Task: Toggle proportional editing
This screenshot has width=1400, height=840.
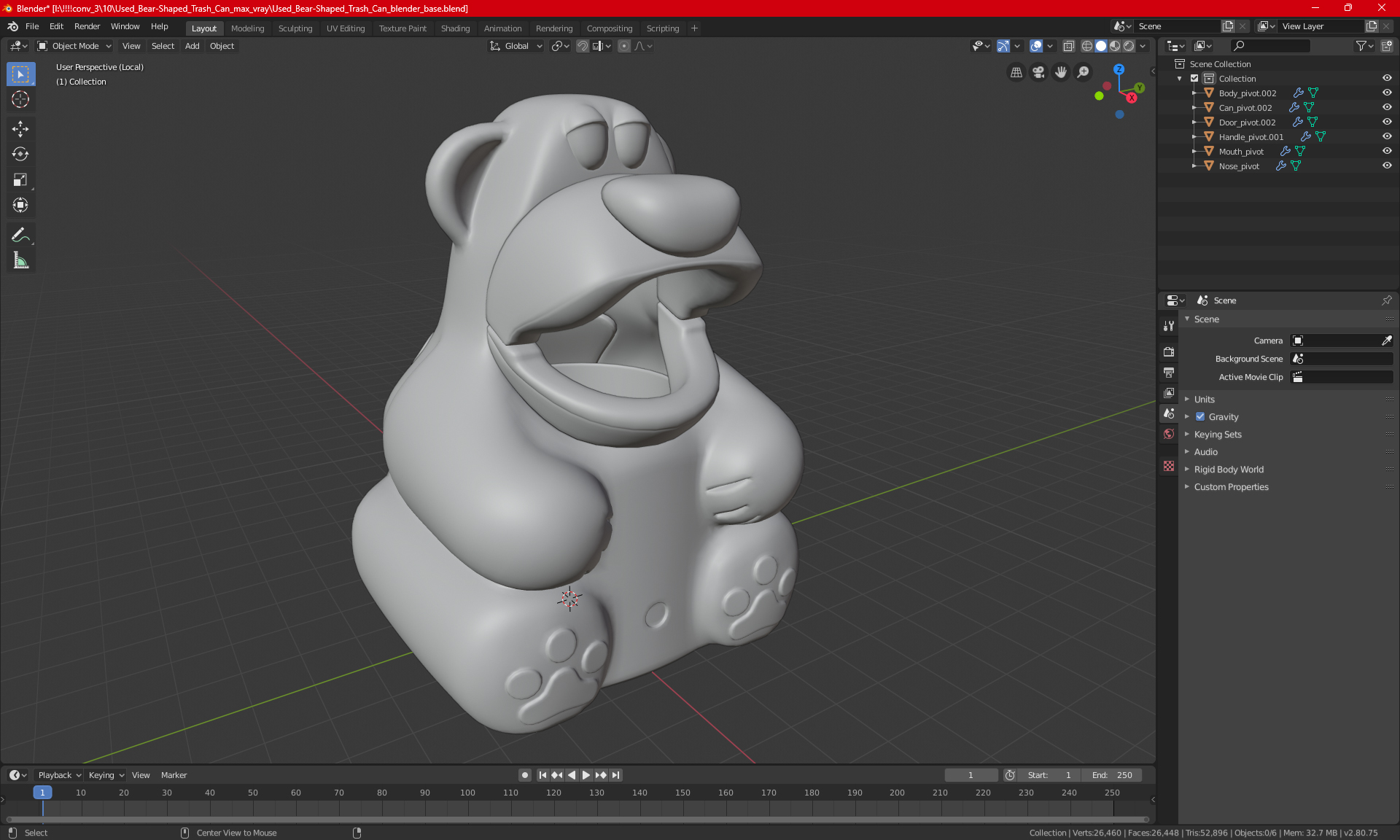Action: click(x=624, y=46)
